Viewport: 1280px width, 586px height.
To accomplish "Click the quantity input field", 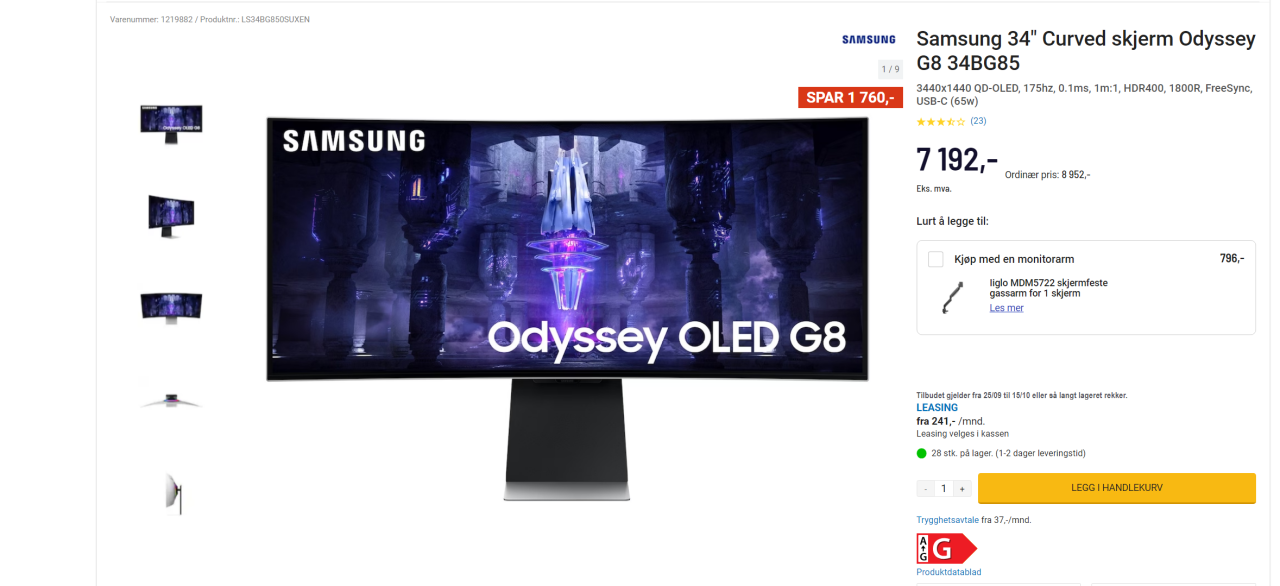I will (943, 488).
